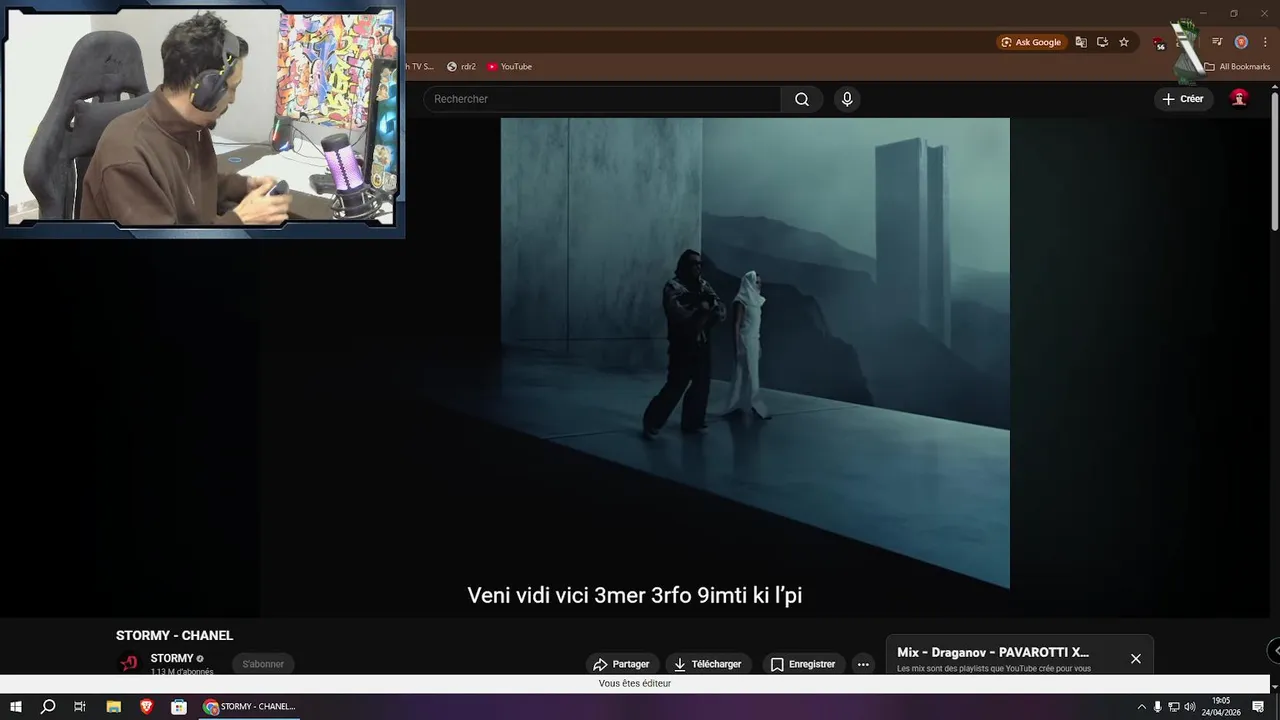Screen dimensions: 1280x720
Task: Open the Windows Start menu
Action: (15, 707)
